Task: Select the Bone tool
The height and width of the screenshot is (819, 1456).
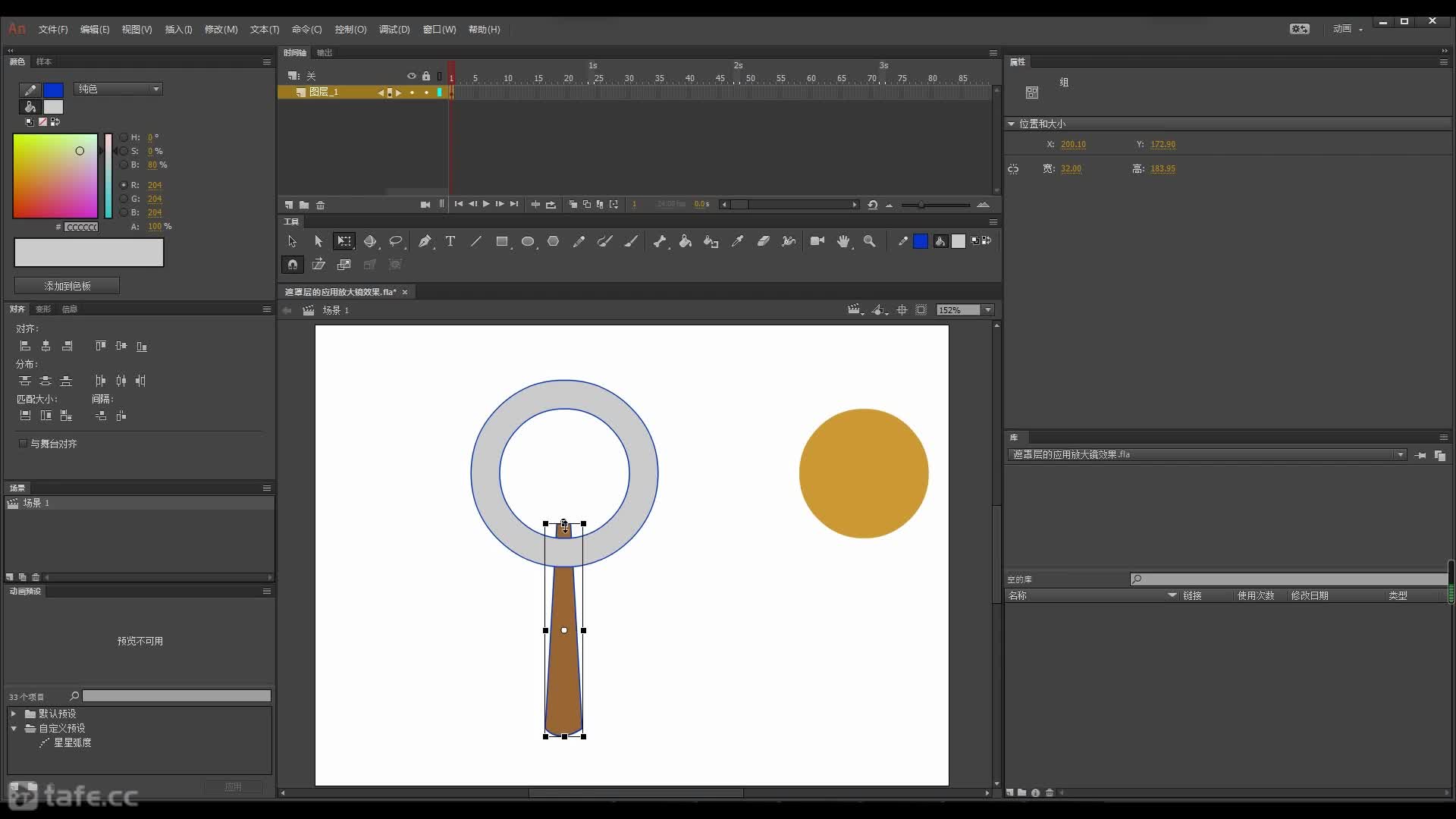Action: tap(660, 241)
